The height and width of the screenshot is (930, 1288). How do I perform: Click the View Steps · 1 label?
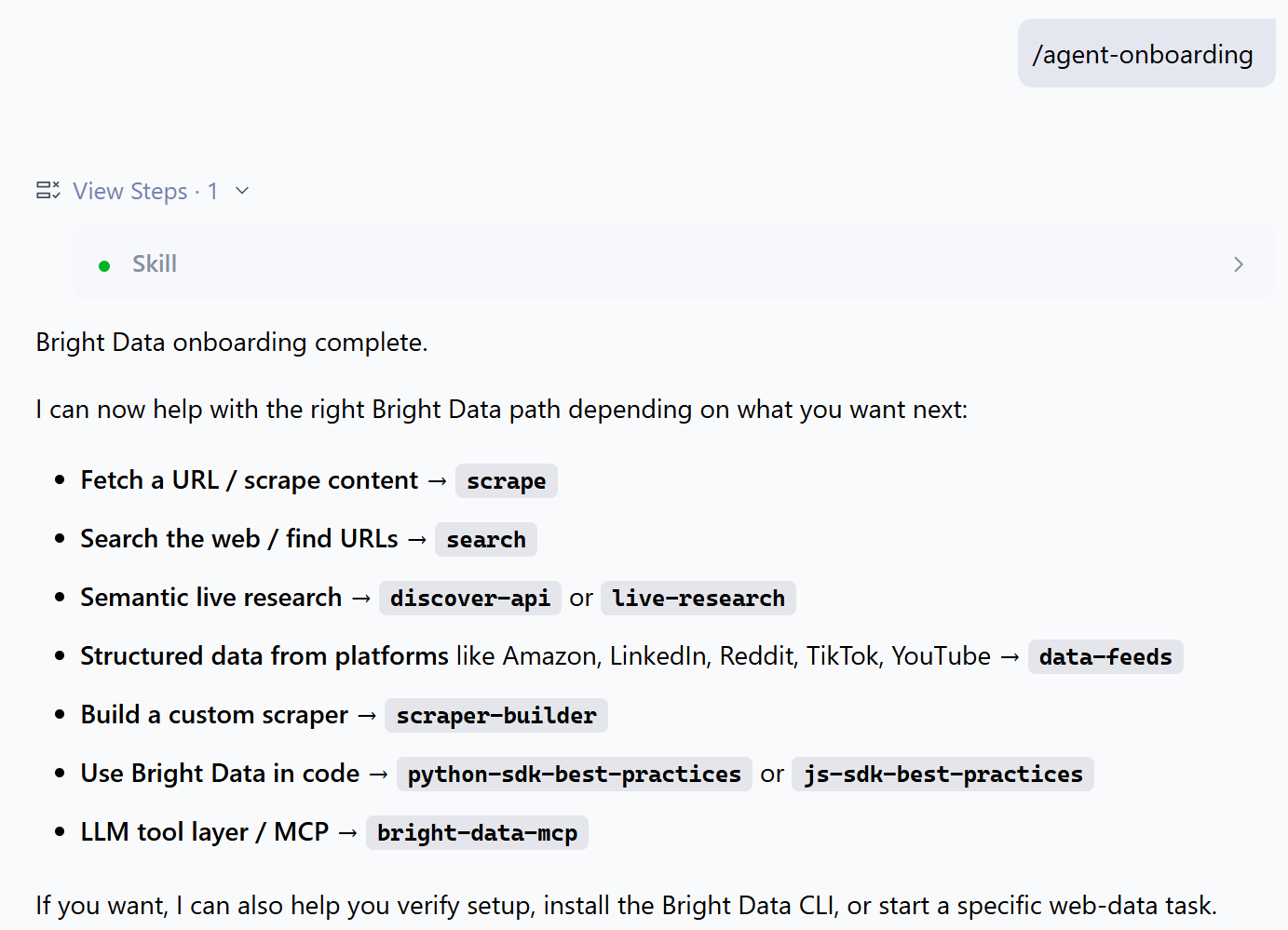(145, 191)
